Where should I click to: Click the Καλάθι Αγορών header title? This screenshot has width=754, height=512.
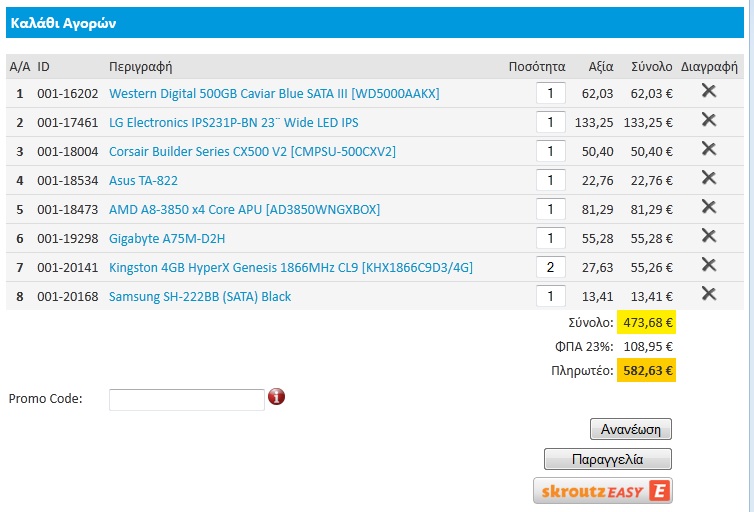63,23
